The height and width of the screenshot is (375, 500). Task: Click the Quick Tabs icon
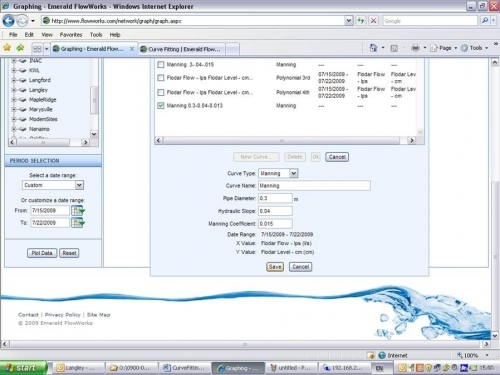[37, 49]
